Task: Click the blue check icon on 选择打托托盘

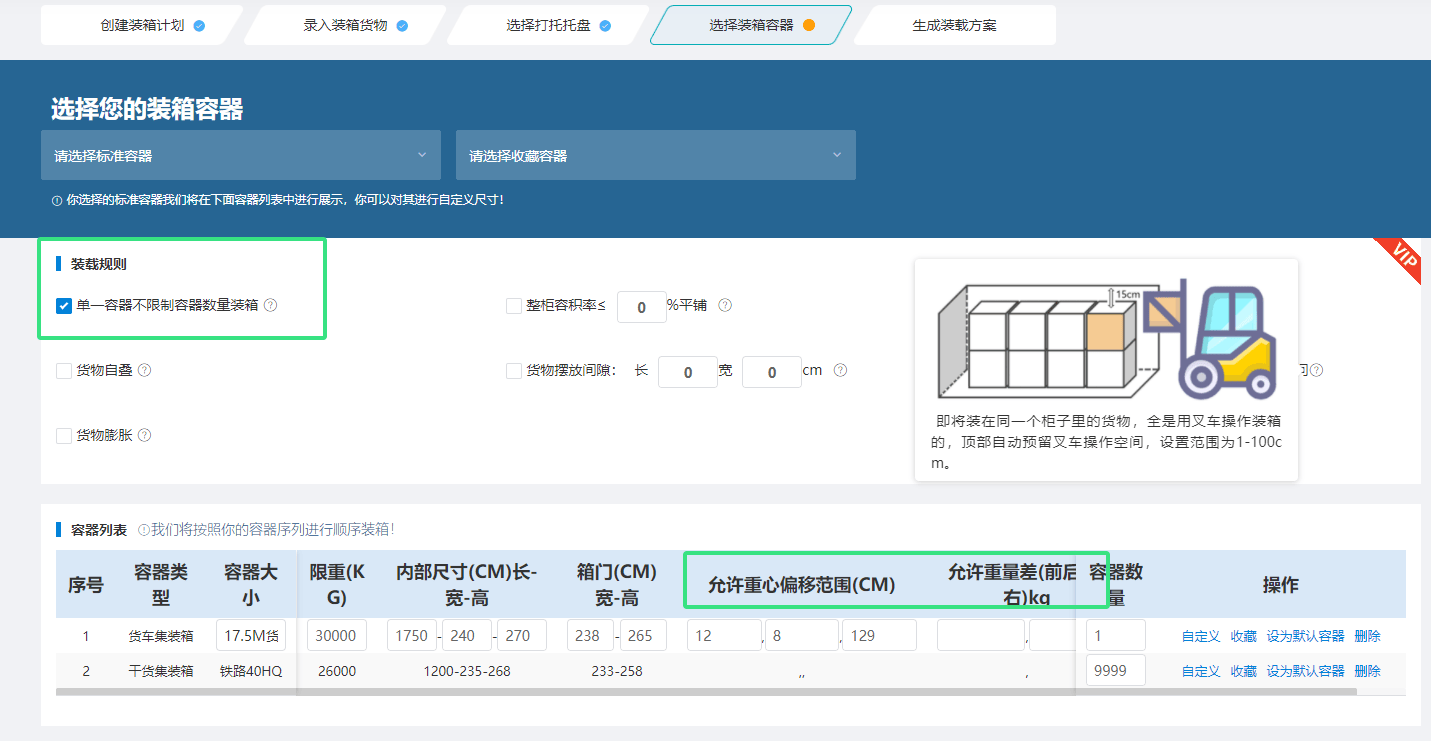Action: (605, 25)
